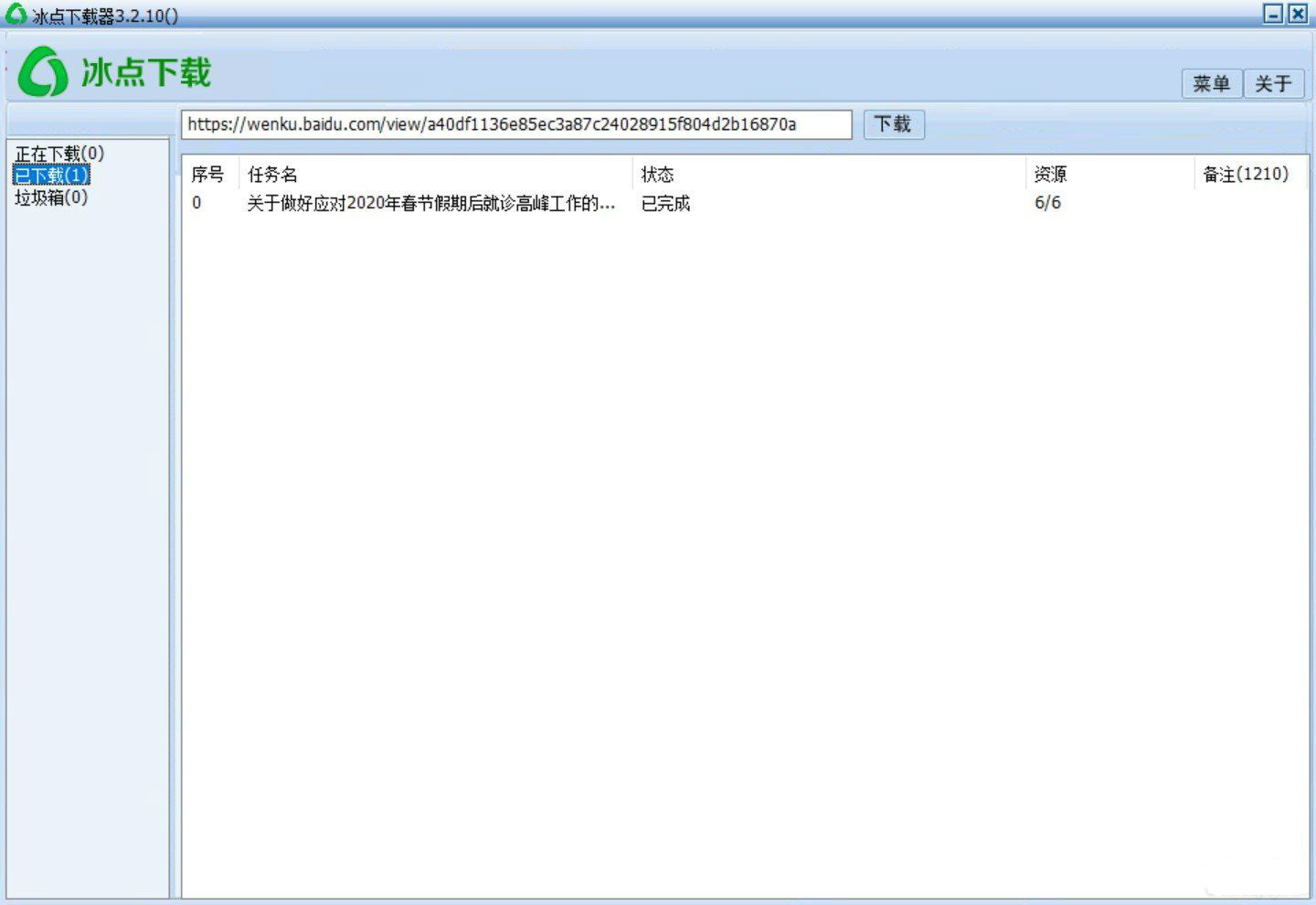Select 正在下载(0) in the sidebar
Screen dimensions: 1316x905
[59, 154]
